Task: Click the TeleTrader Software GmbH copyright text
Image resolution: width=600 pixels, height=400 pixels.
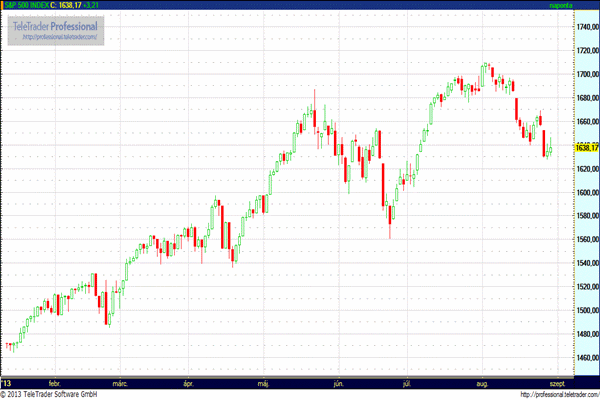Action: tap(50, 394)
